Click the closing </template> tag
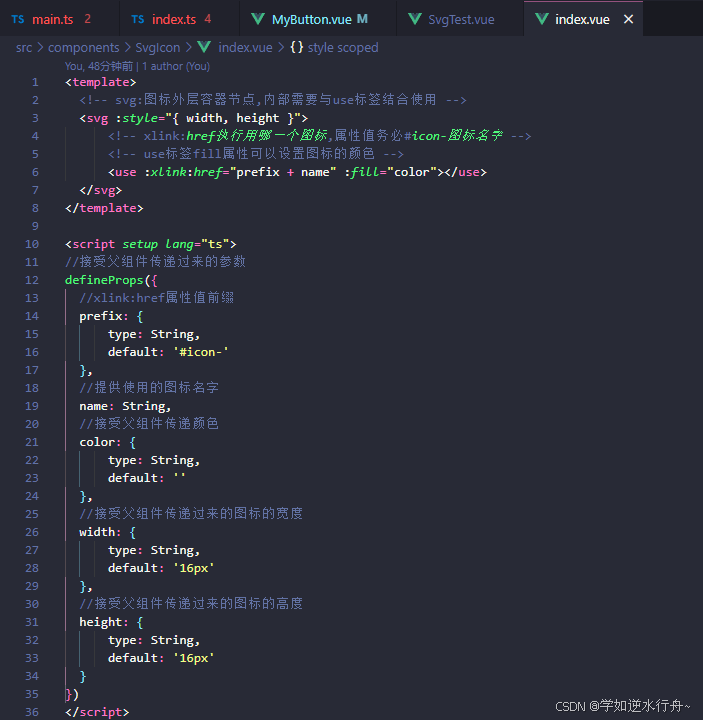 click(x=104, y=208)
